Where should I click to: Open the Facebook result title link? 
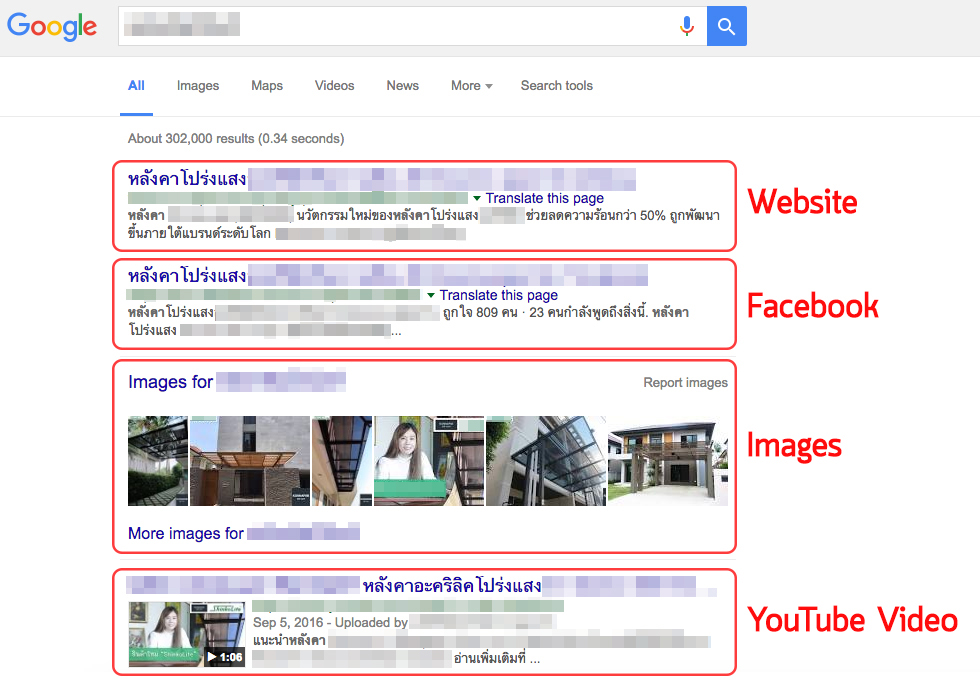point(388,276)
